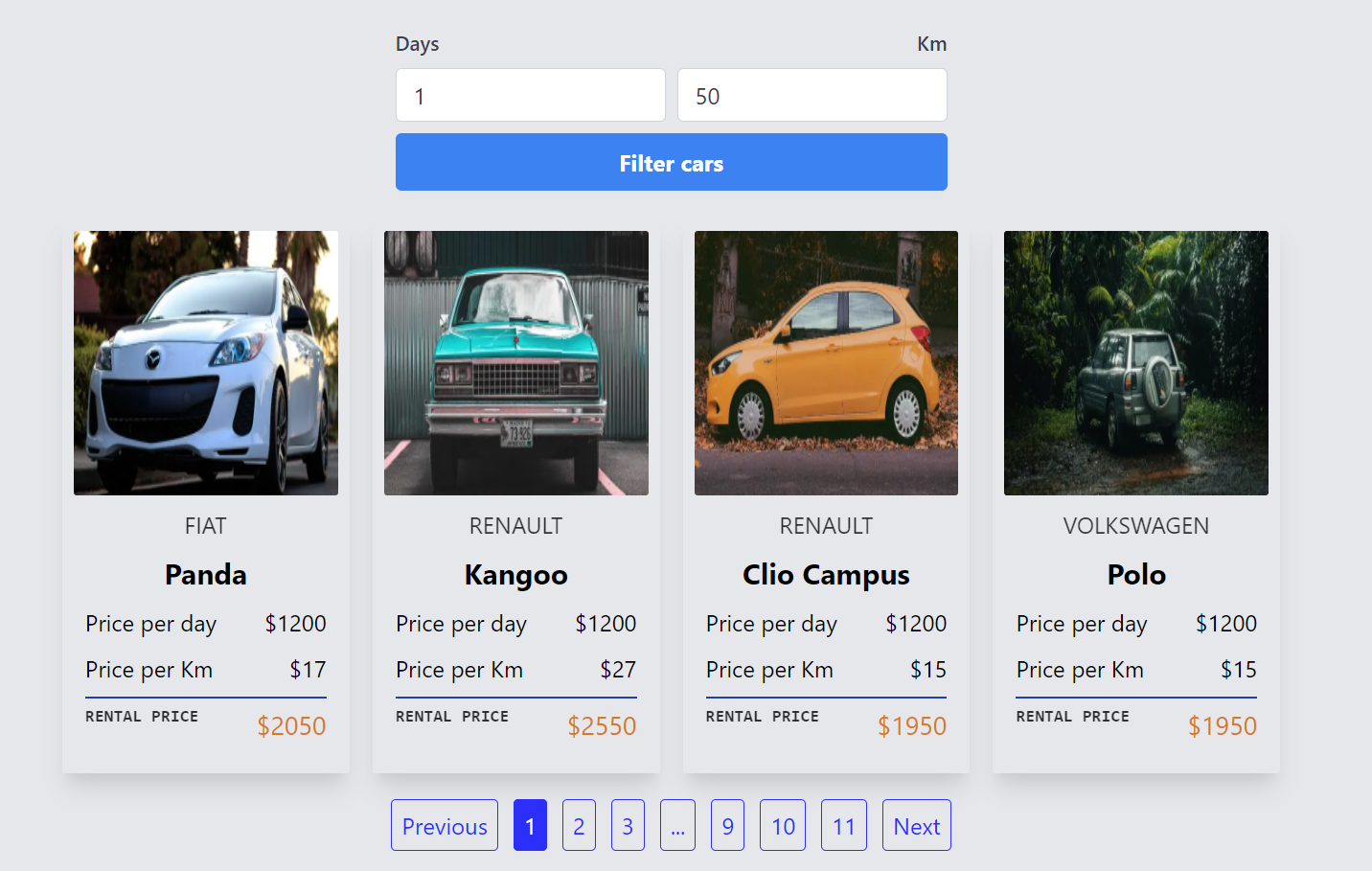Go to the Previous page
This screenshot has width=1372, height=871.
tap(444, 825)
